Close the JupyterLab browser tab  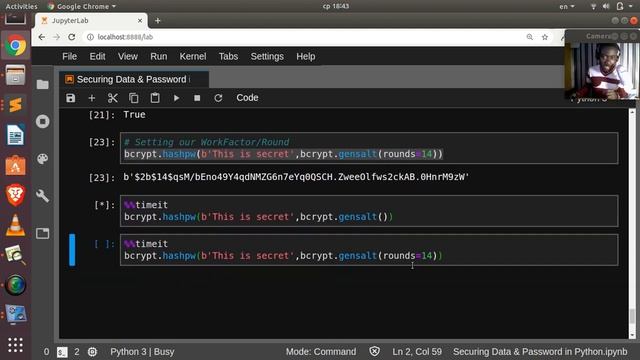(140, 20)
